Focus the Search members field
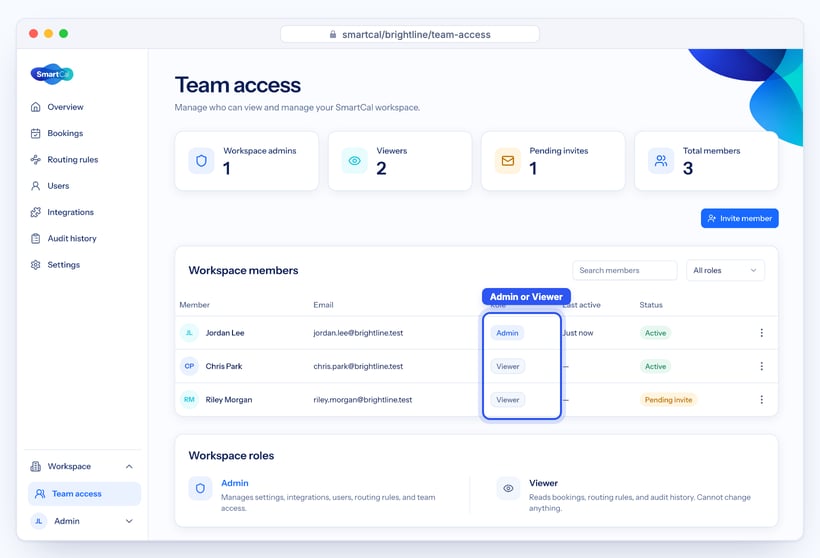 (x=625, y=270)
